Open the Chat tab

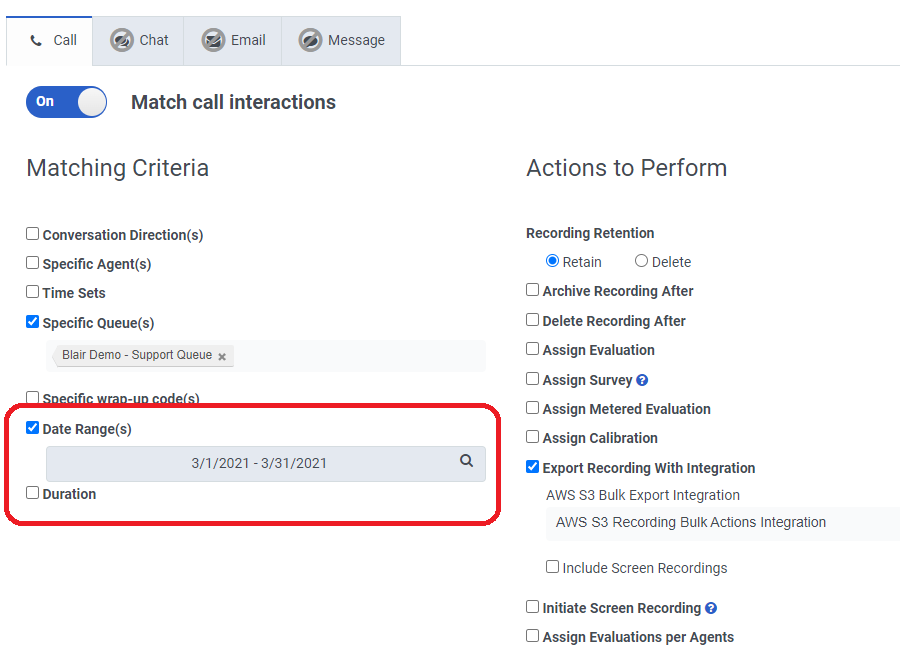coord(139,41)
